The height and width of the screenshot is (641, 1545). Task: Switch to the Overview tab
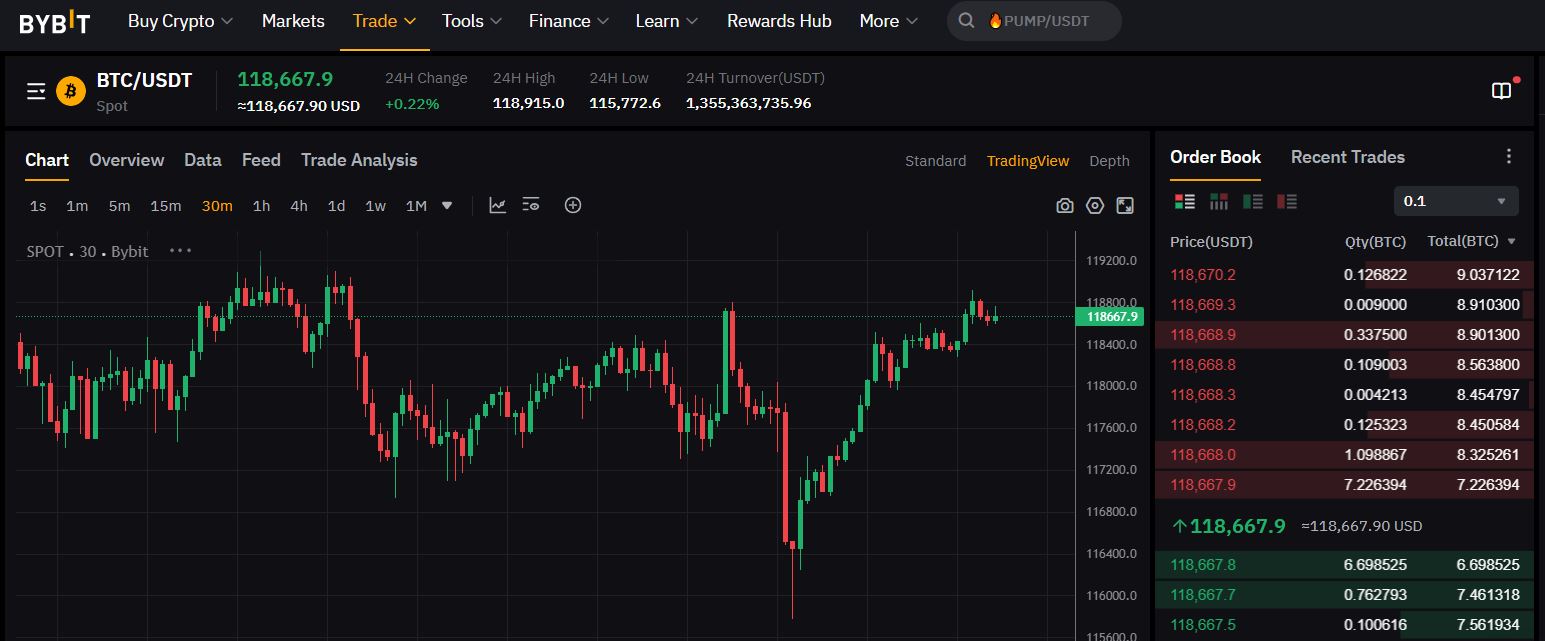[126, 160]
